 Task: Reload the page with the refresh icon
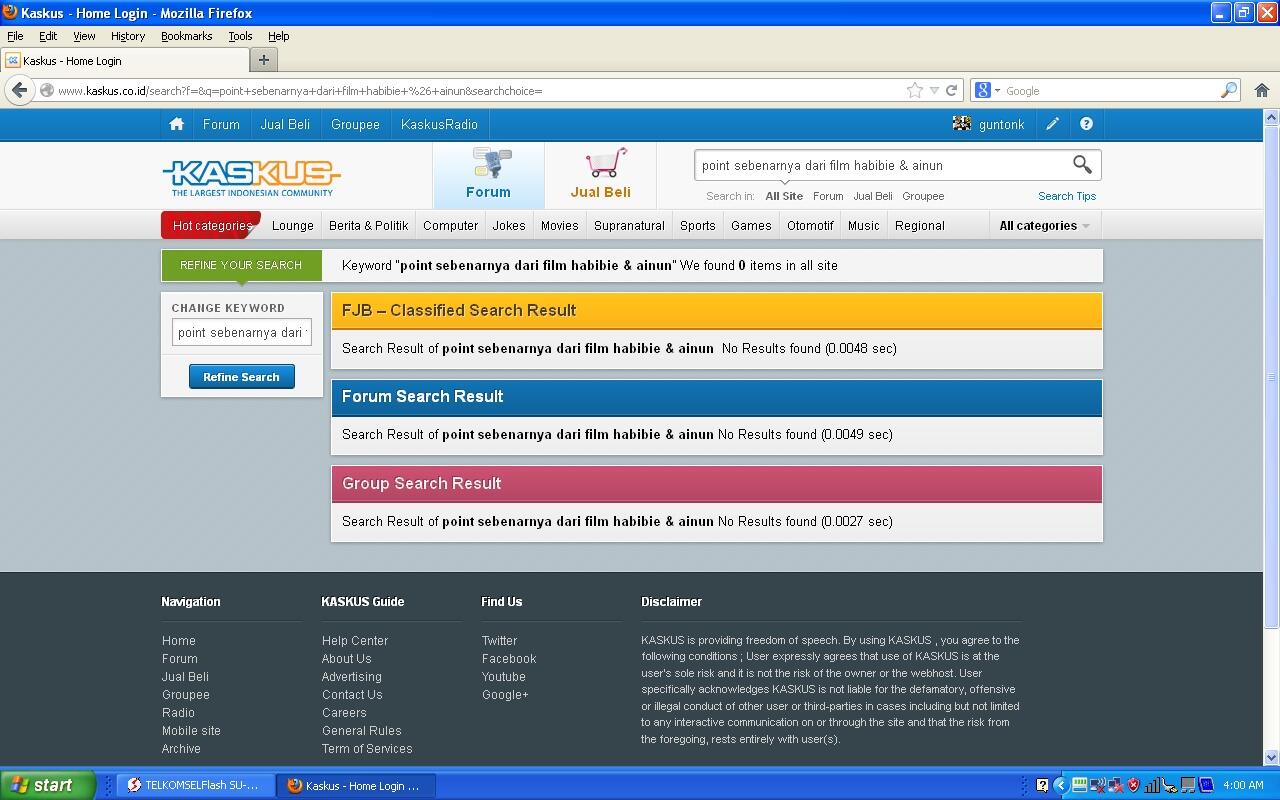pos(951,90)
